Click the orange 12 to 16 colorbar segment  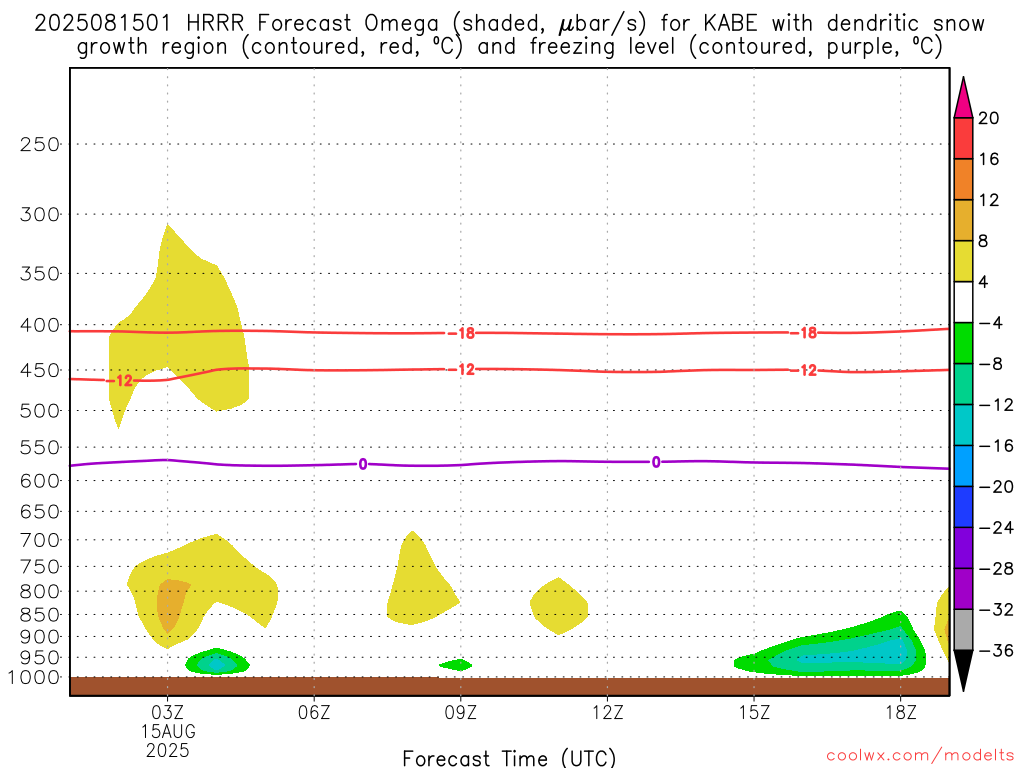[963, 180]
